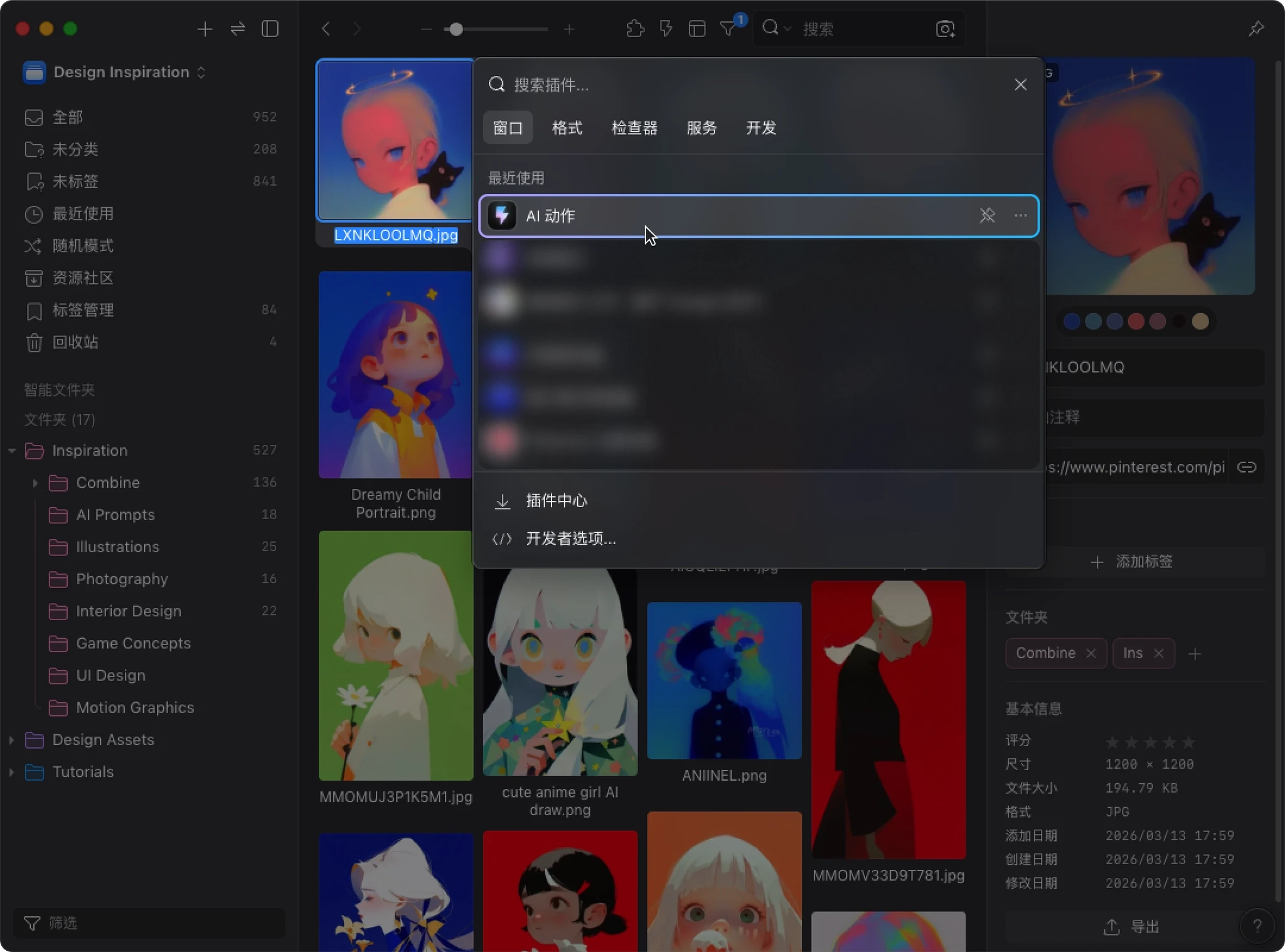Open the plugin extensions puzzle icon
1285x952 pixels.
coord(635,29)
